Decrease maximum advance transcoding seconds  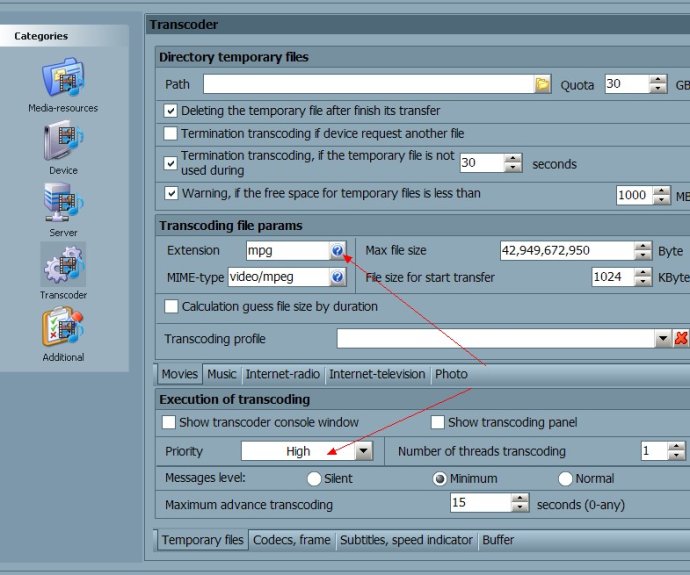520,507
